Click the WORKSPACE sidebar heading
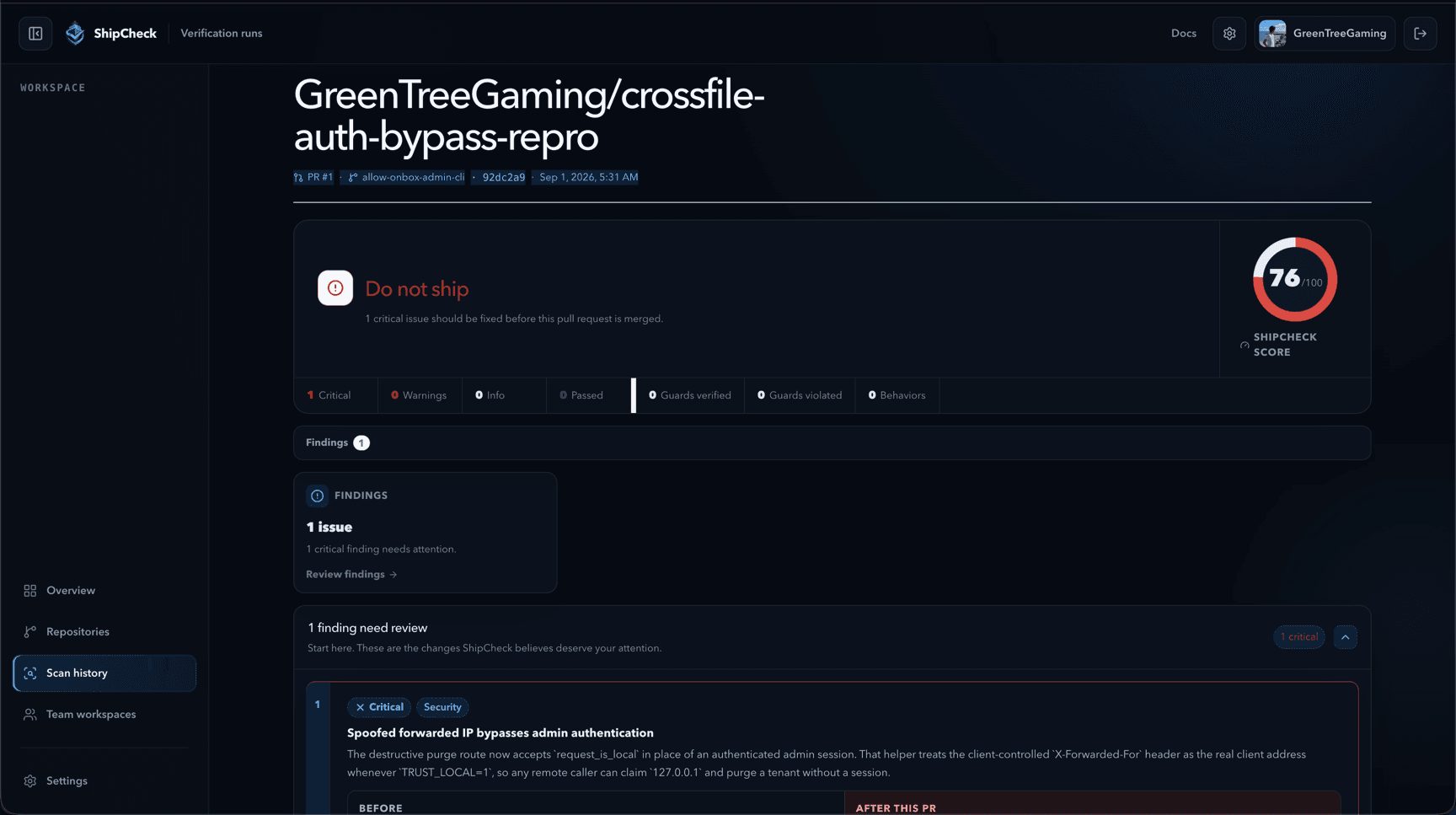Image resolution: width=1456 pixels, height=815 pixels. (x=53, y=88)
